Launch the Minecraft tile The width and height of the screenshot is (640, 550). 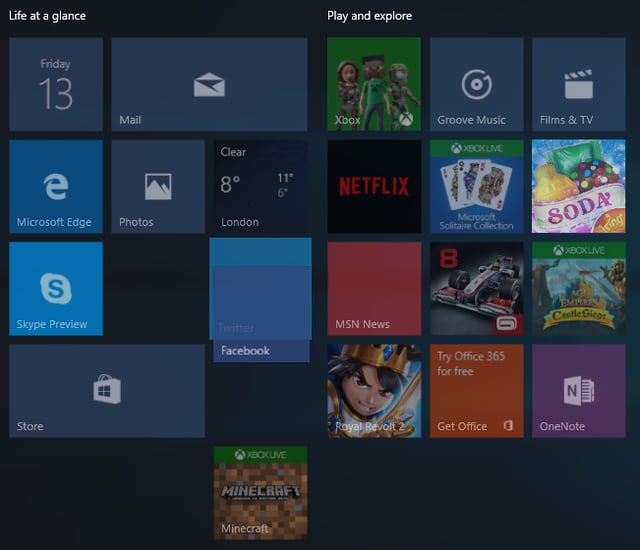point(260,493)
